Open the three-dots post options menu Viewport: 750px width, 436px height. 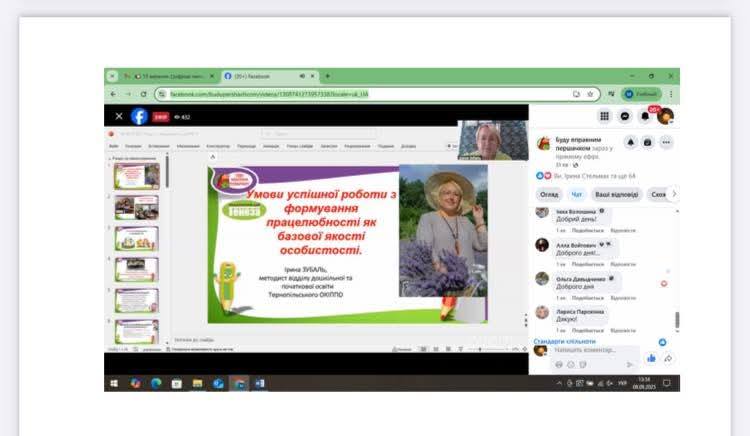tap(666, 143)
